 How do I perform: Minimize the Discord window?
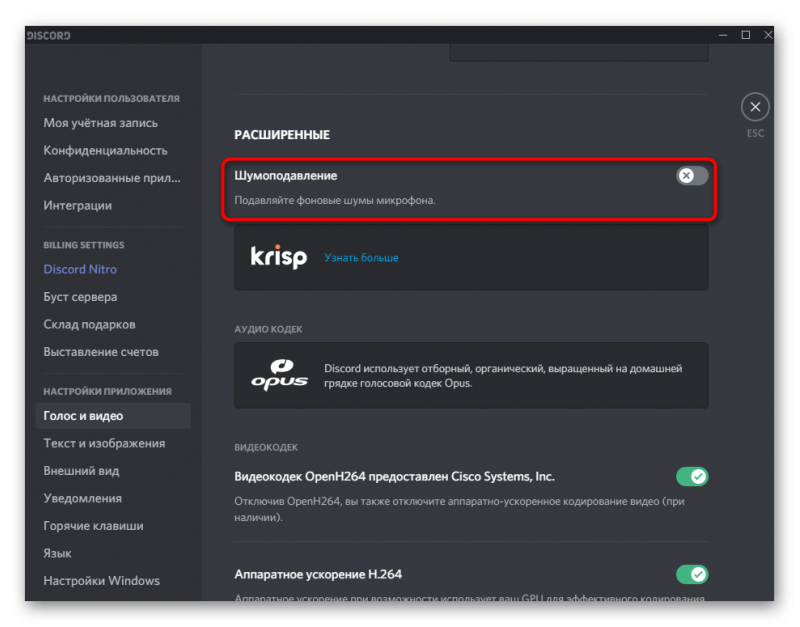(723, 35)
